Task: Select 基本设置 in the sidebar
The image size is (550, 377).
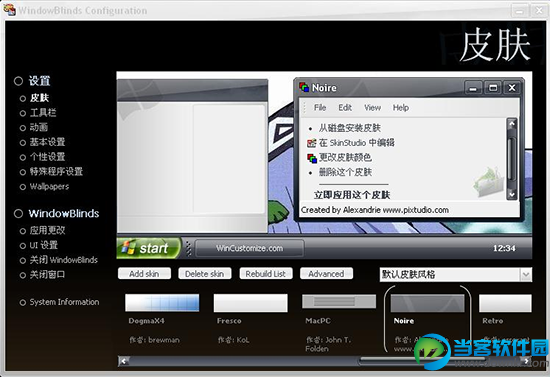Action: pos(47,142)
